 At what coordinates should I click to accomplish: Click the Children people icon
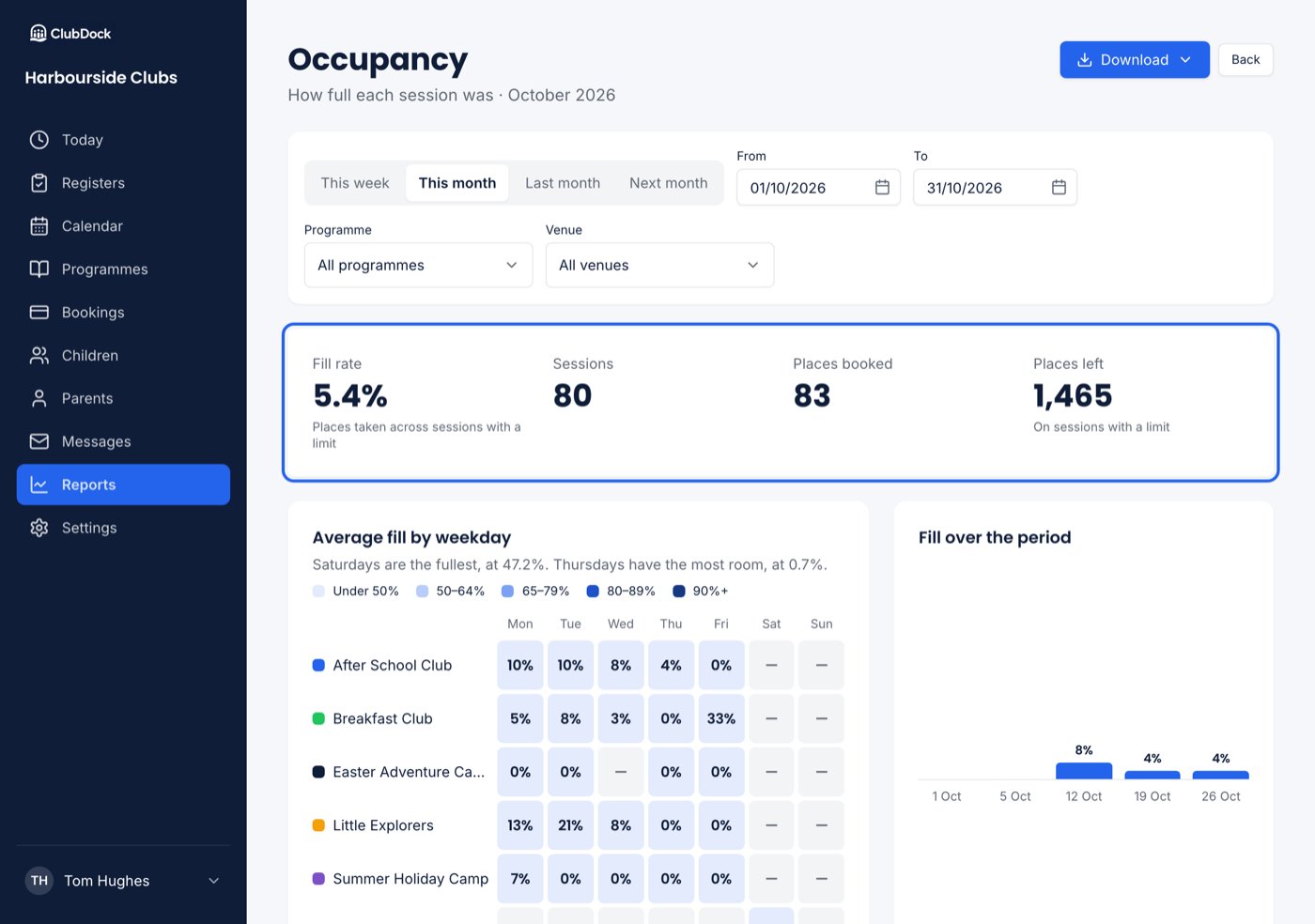[x=39, y=356]
